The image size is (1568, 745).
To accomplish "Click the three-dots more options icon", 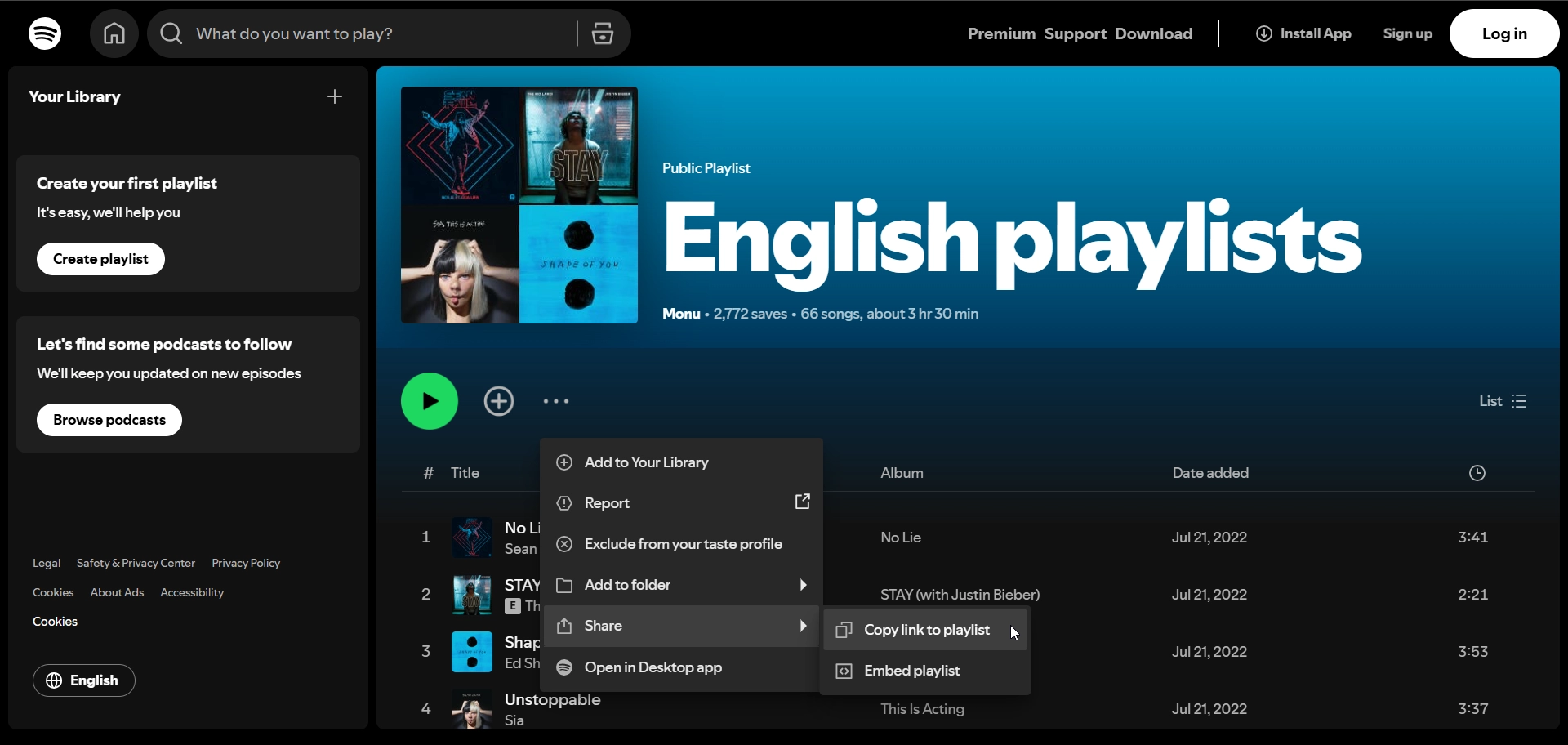I will (x=556, y=401).
